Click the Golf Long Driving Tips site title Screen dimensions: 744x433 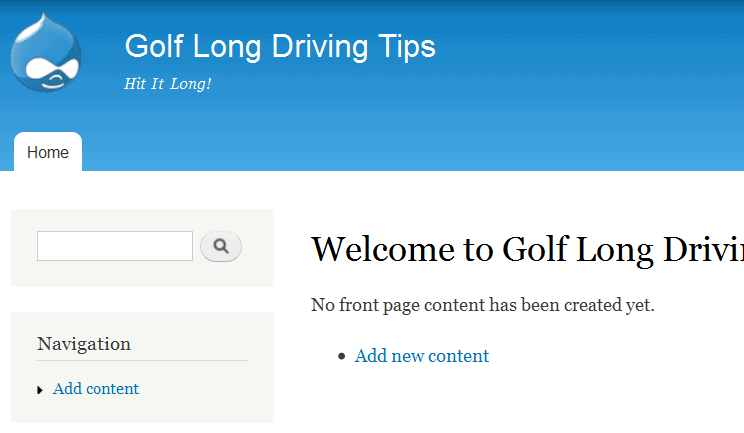coord(280,47)
